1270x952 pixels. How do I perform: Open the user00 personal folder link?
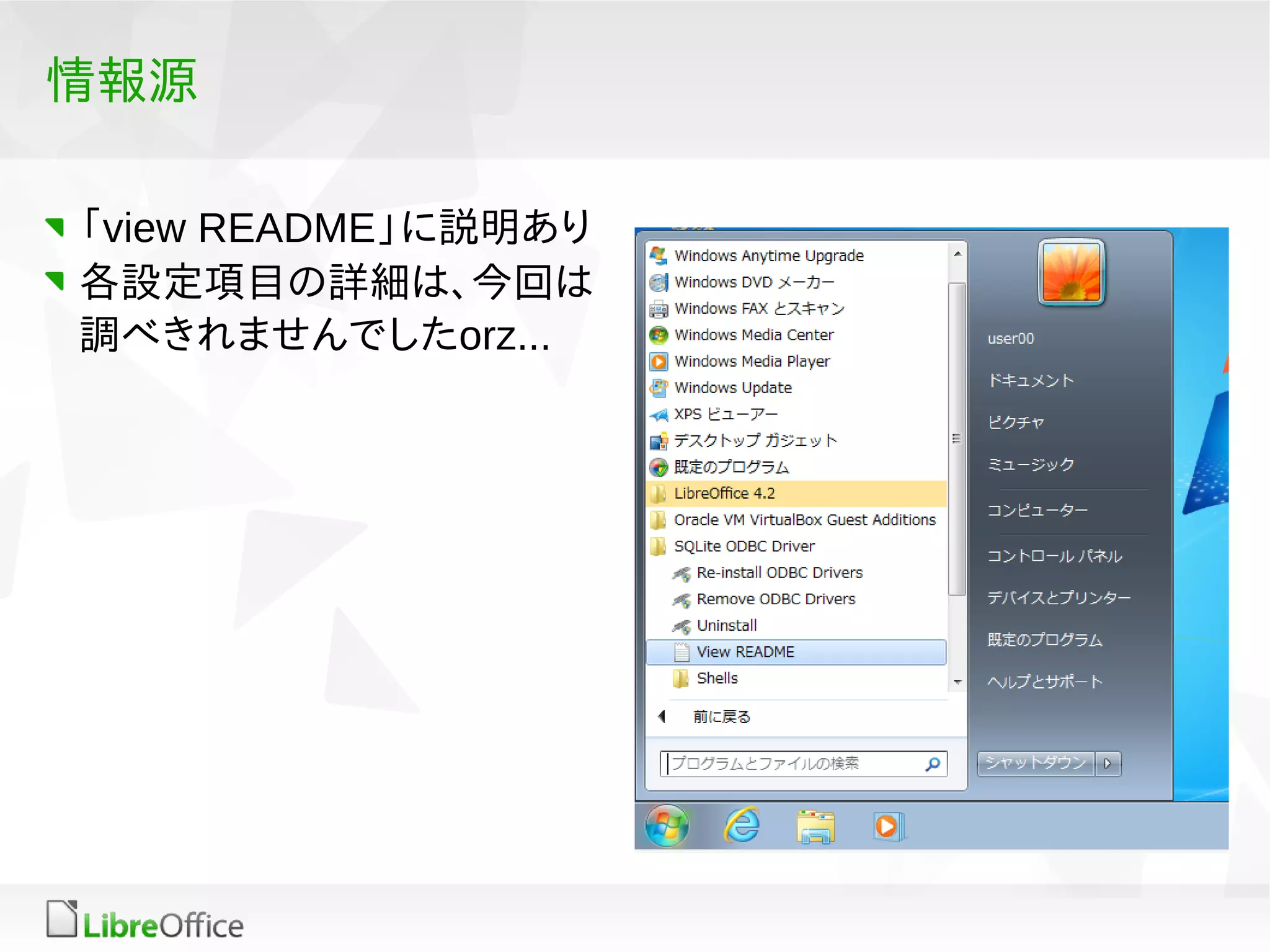[1011, 339]
